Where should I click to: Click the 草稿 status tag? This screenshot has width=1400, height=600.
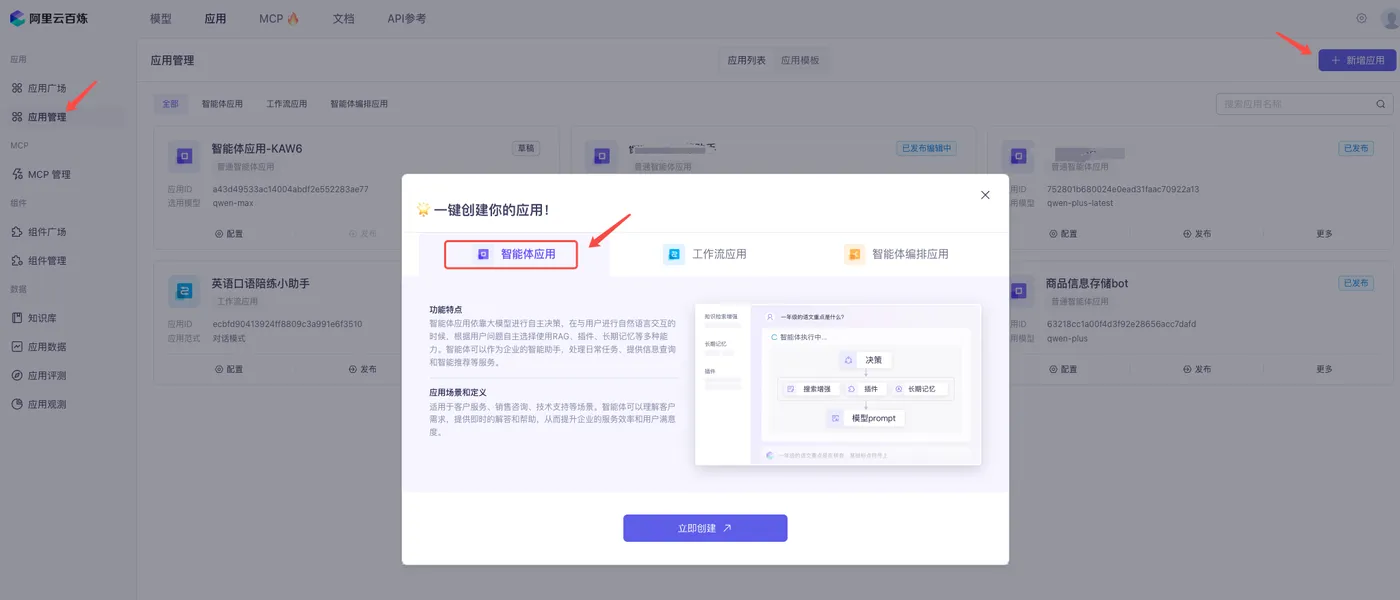525,148
